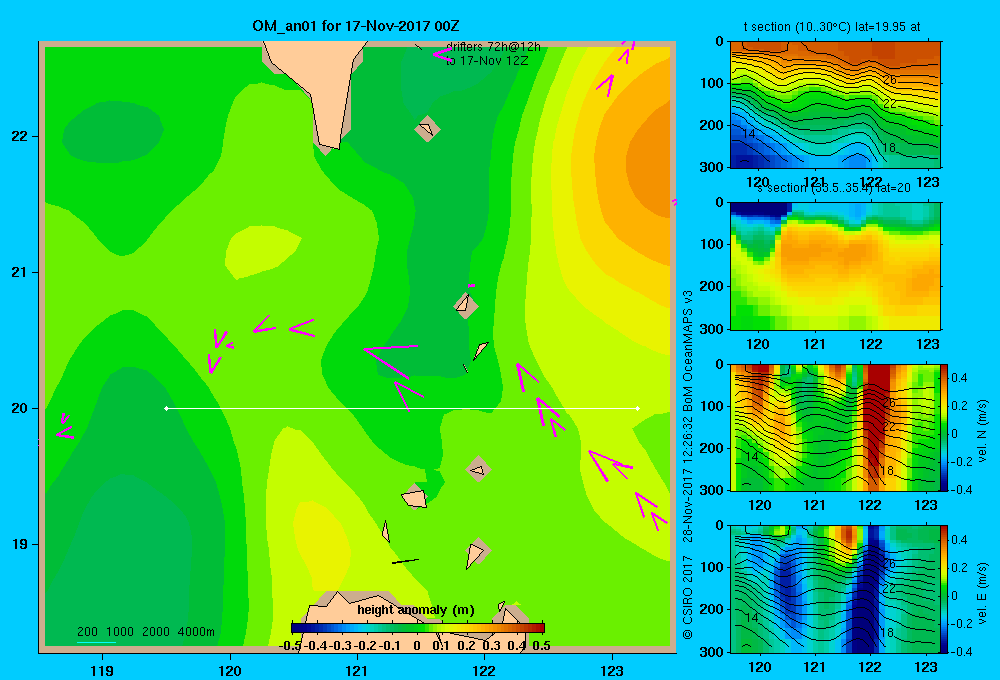Click latitude label 21 on main map

point(20,272)
